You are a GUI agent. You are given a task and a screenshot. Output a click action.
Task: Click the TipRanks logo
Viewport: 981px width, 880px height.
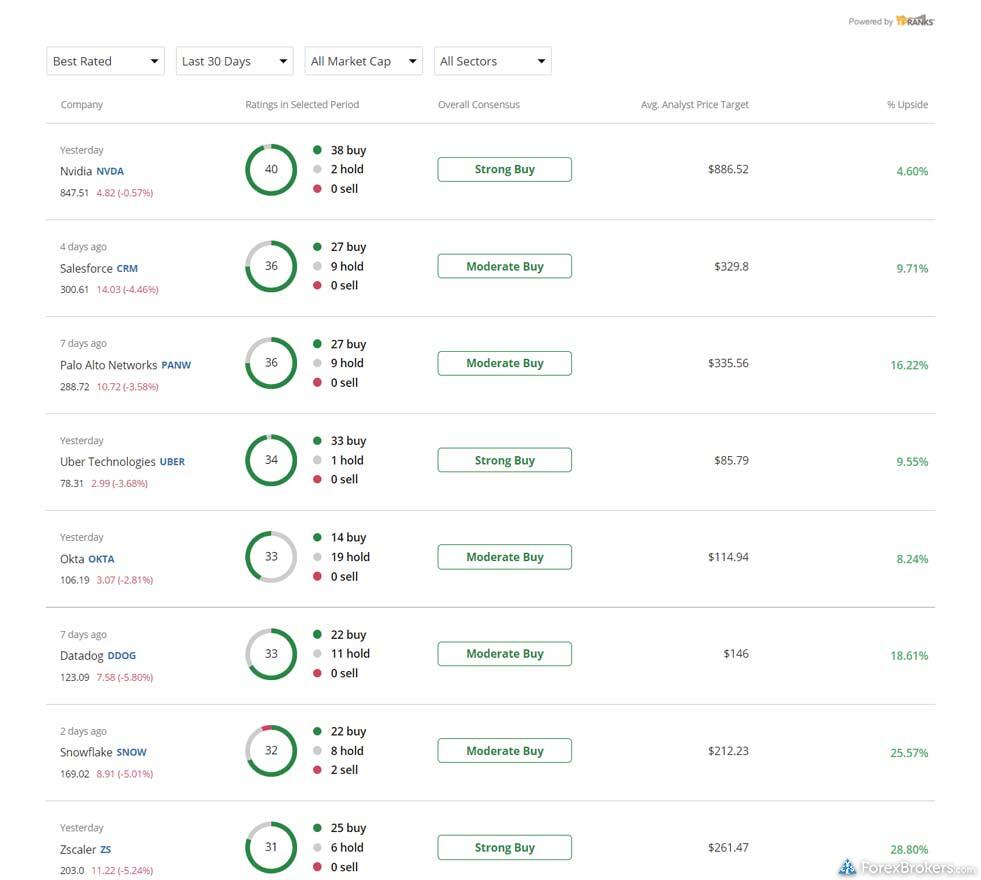(x=915, y=21)
